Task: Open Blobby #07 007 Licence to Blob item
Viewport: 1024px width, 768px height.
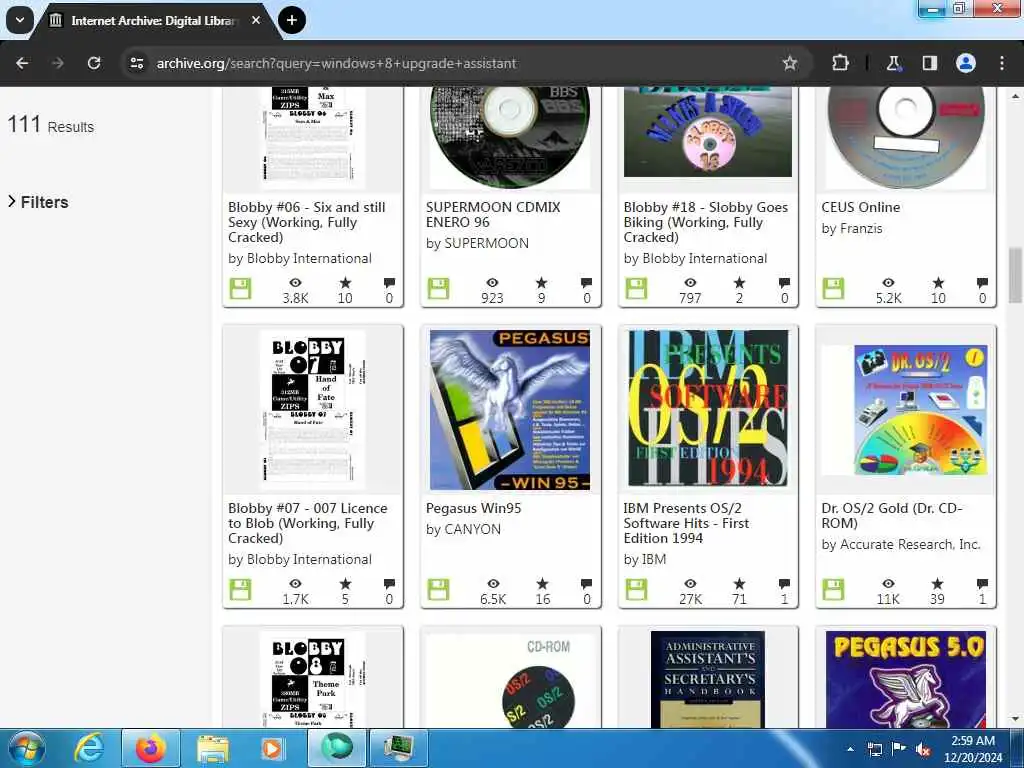Action: tap(307, 523)
